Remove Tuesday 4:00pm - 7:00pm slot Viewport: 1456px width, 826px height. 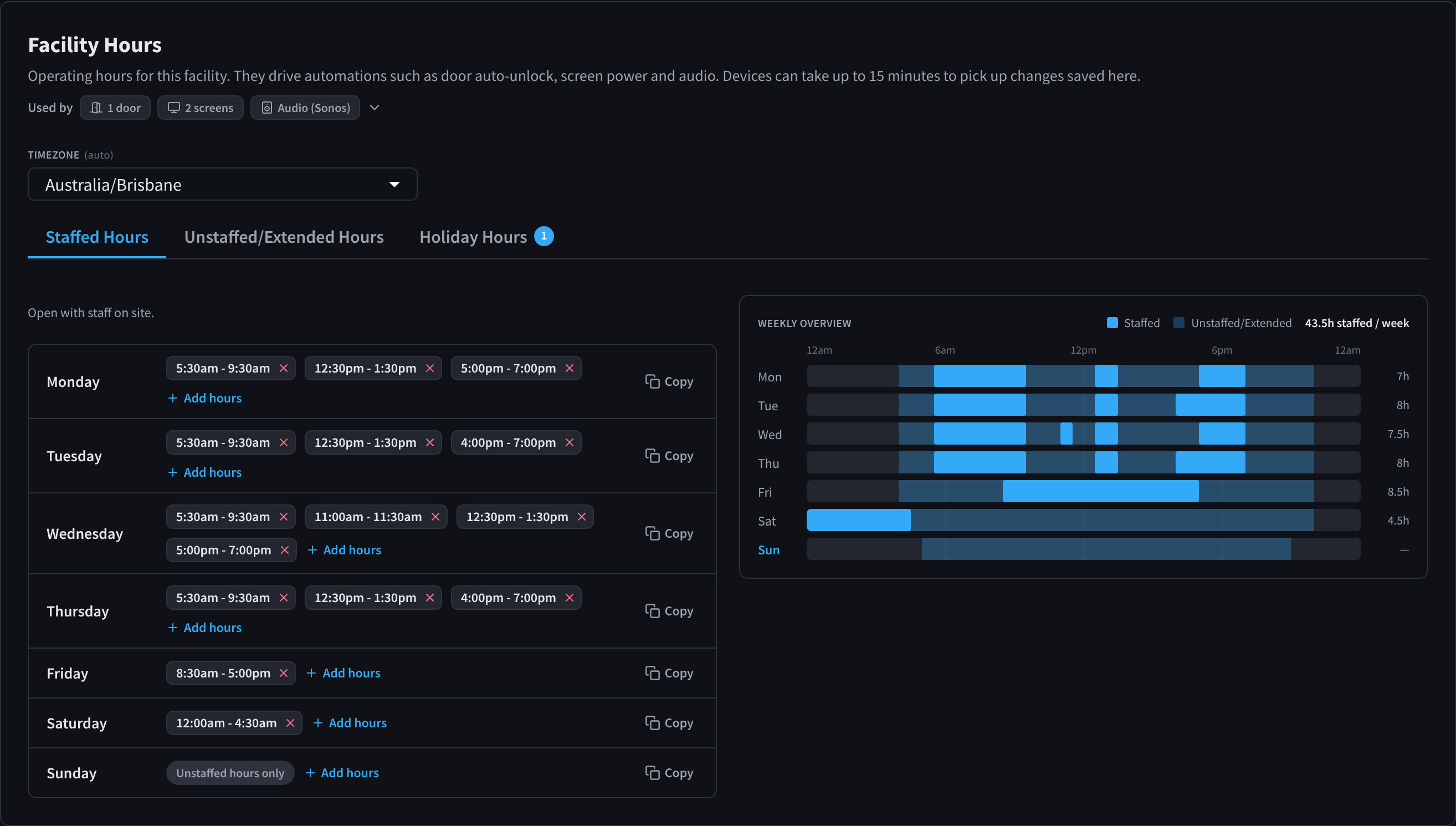569,442
